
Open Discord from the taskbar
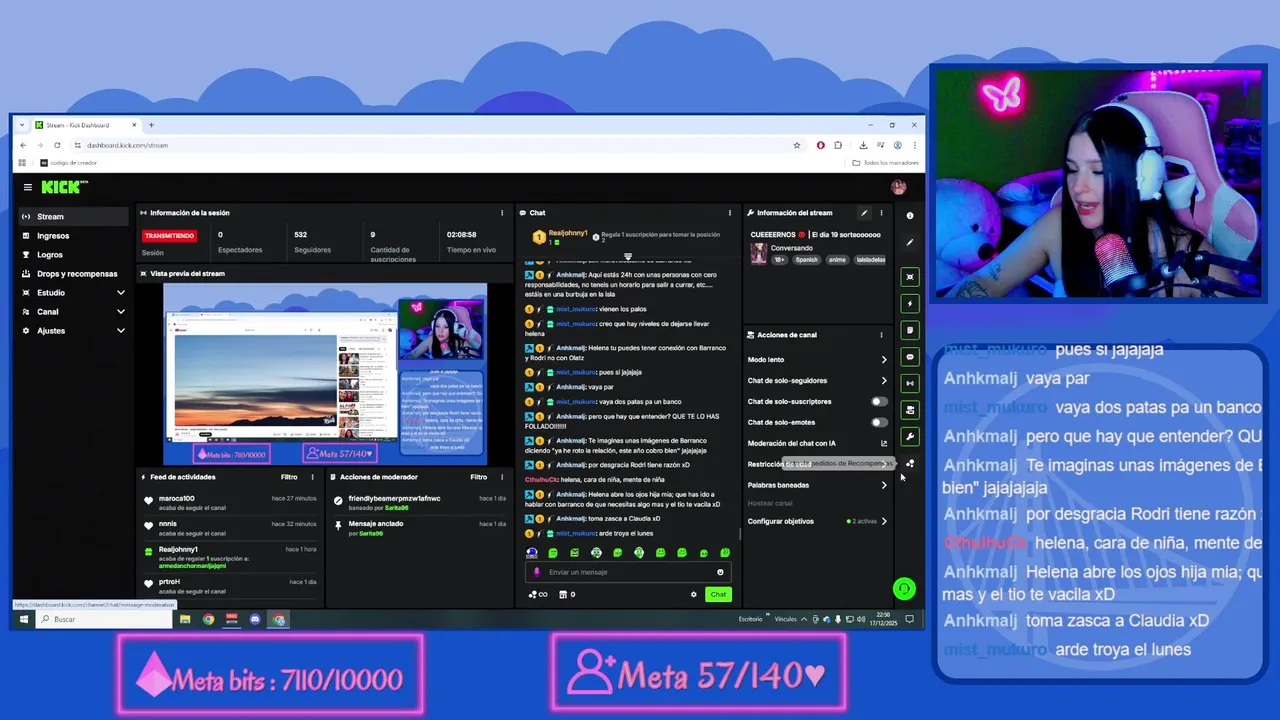coord(255,619)
